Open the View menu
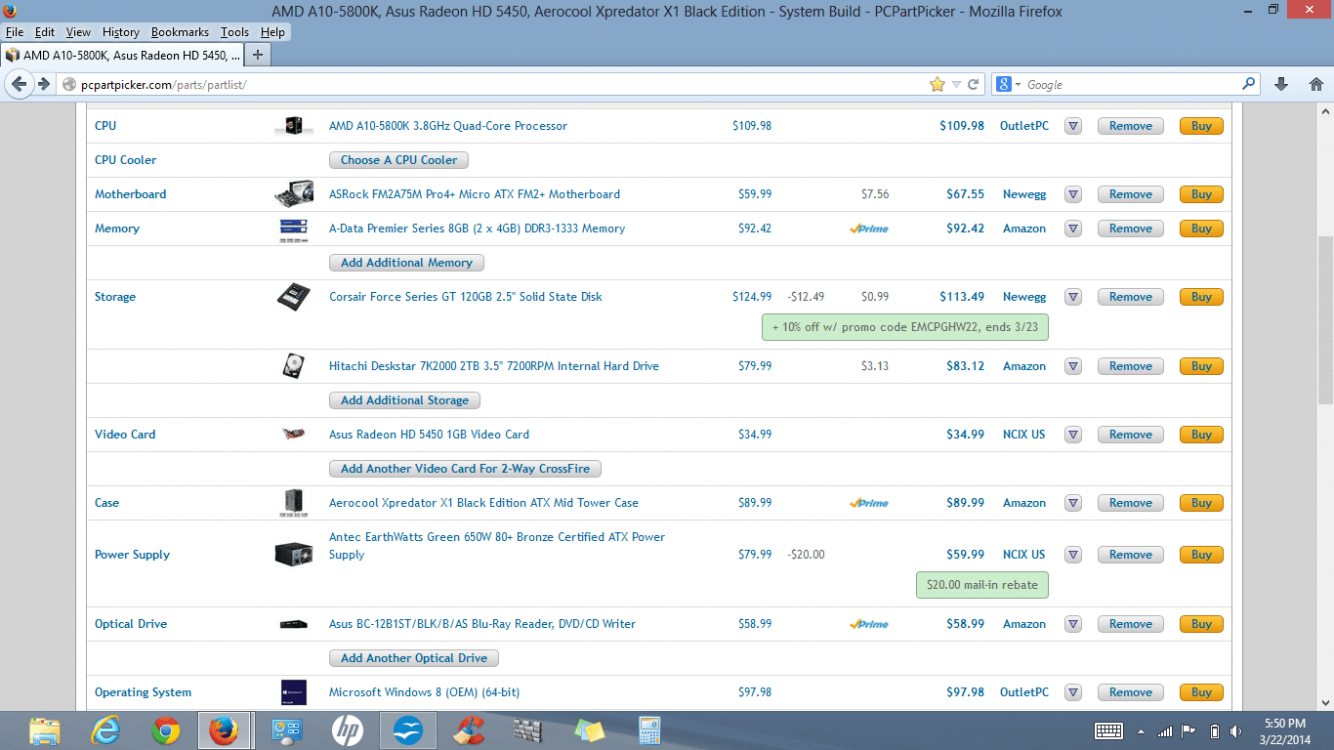The height and width of the screenshot is (750, 1334). 78,32
